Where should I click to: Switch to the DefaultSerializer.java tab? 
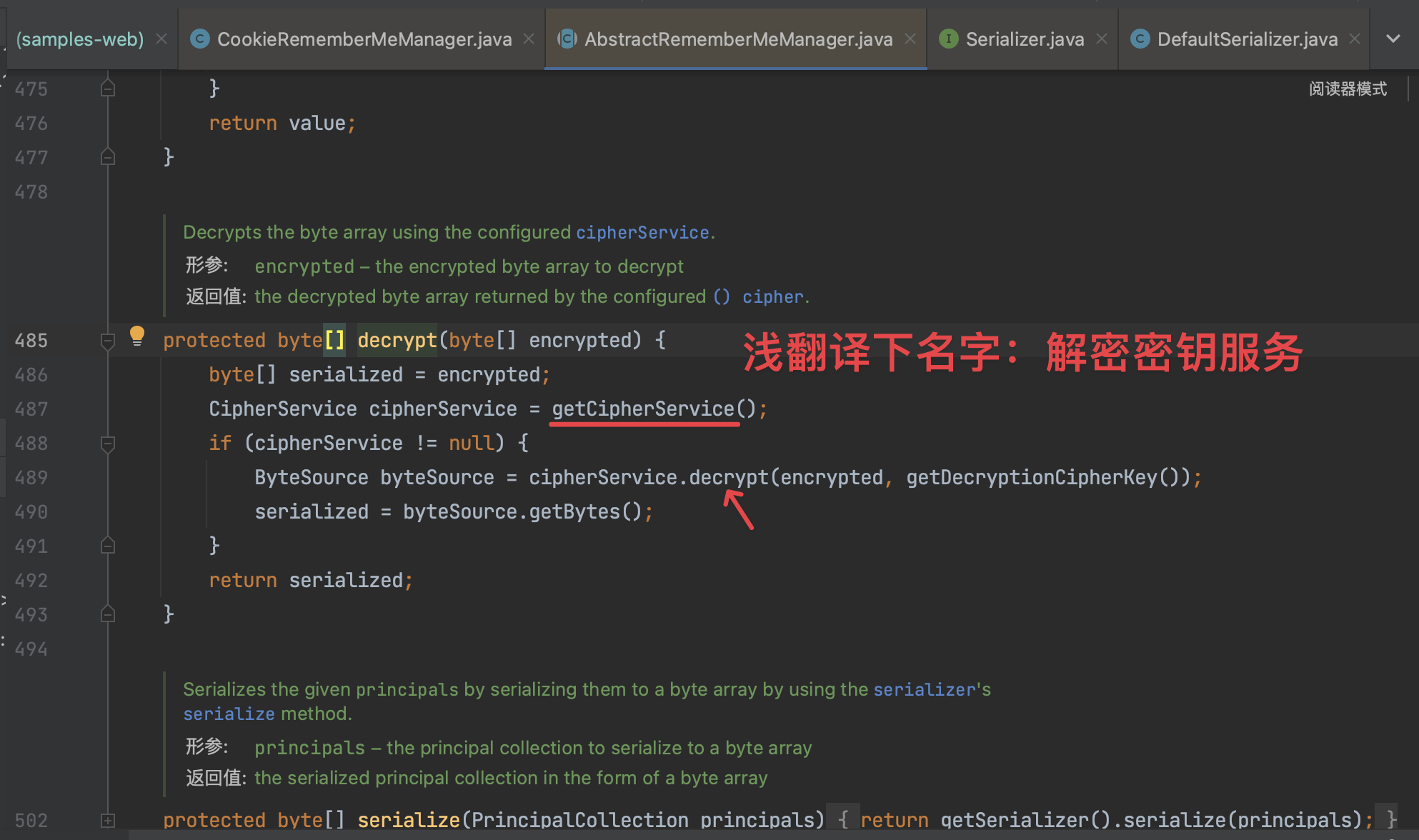pyautogui.click(x=1248, y=39)
